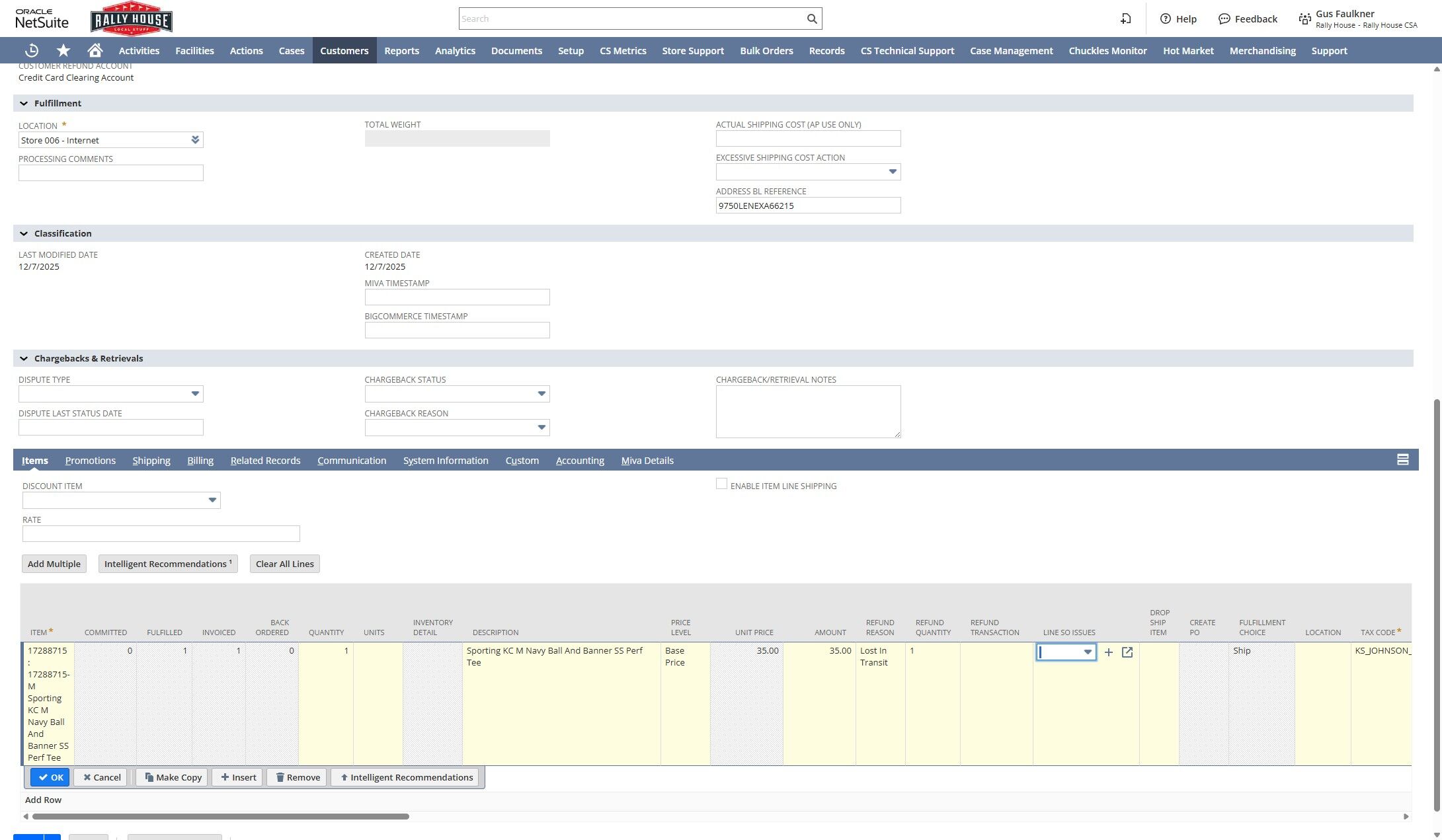The height and width of the screenshot is (840, 1442).
Task: Switch to the Miva Details subtab
Action: click(647, 460)
